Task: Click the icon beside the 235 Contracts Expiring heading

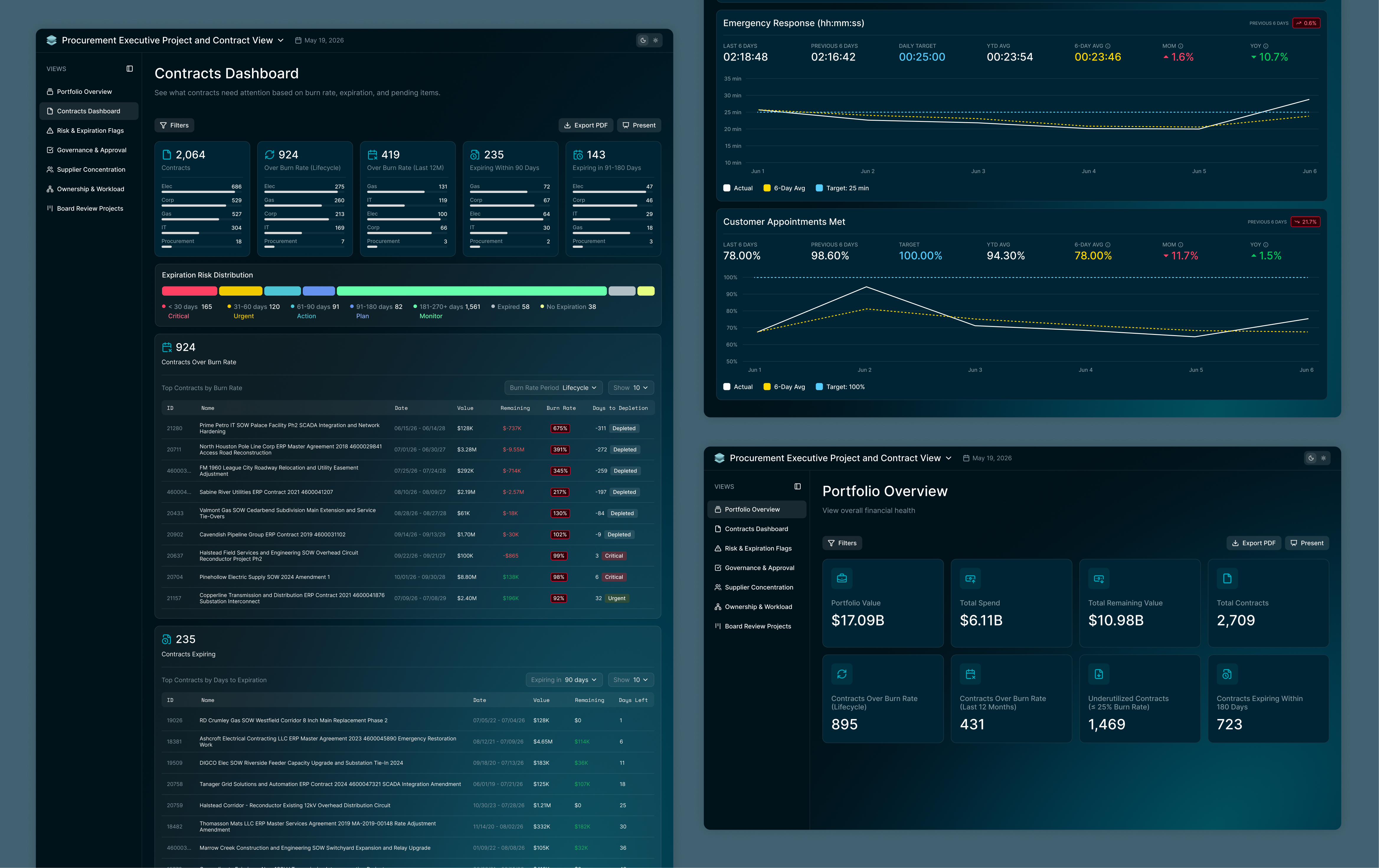Action: coord(167,639)
